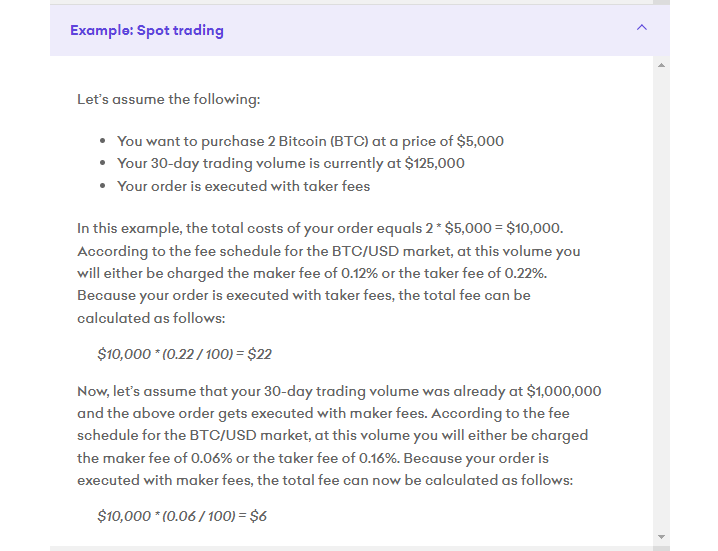Click the "$10,000." total in the first paragraph
Screen dimensions: 718x551
coord(535,228)
